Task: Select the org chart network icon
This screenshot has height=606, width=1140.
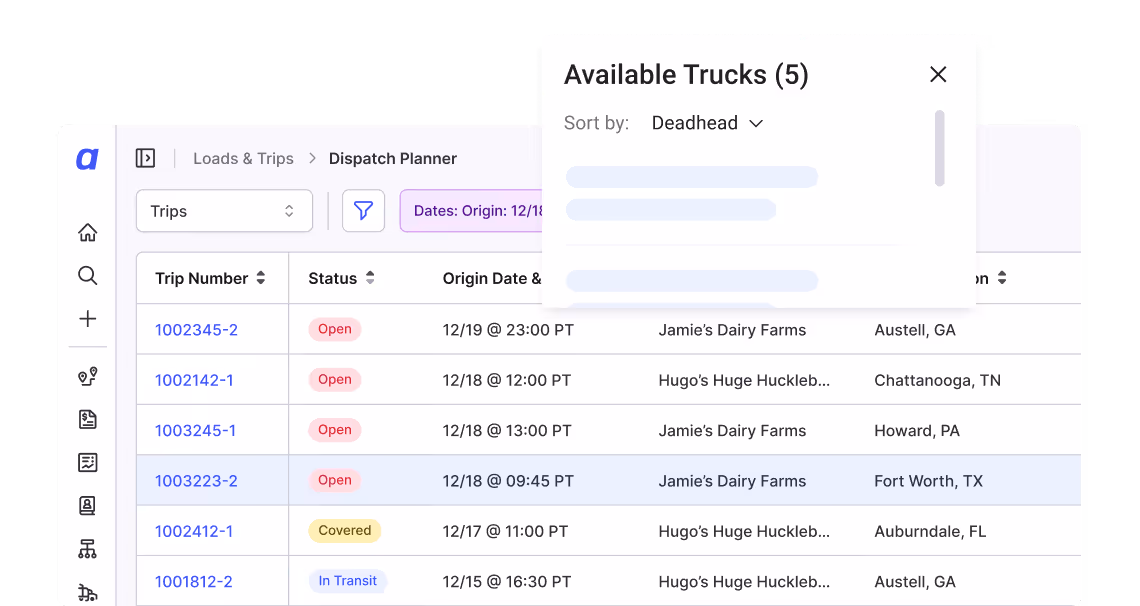Action: [88, 548]
